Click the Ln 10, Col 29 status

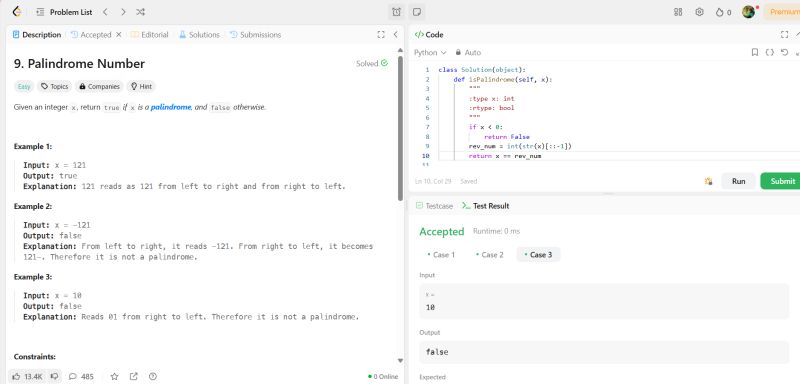pos(433,181)
